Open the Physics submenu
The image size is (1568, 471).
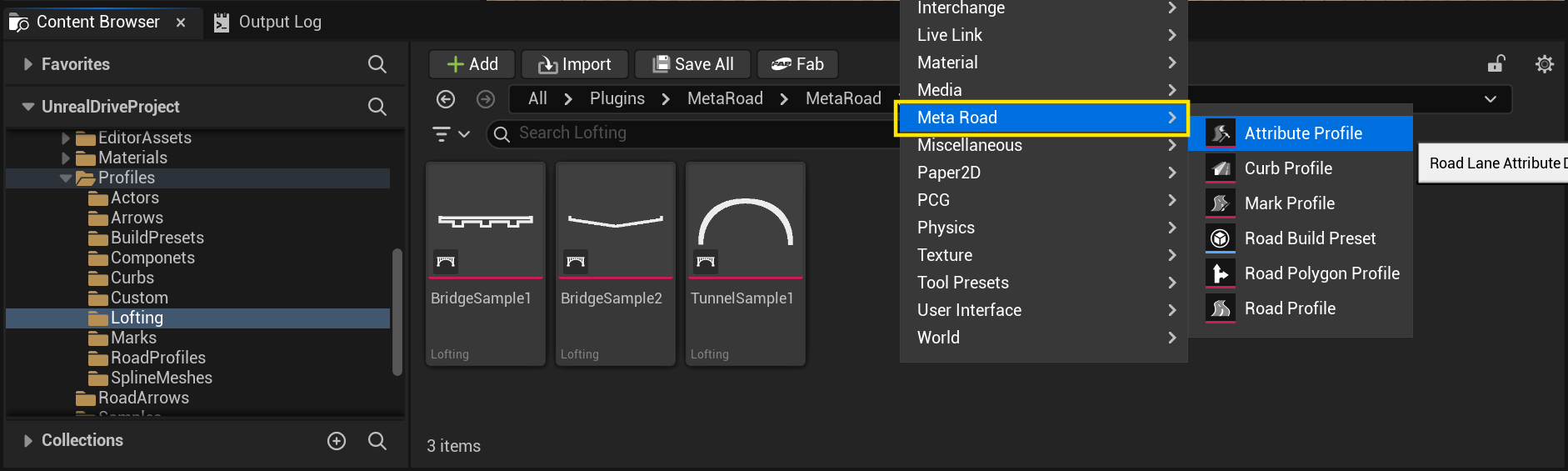click(1043, 228)
